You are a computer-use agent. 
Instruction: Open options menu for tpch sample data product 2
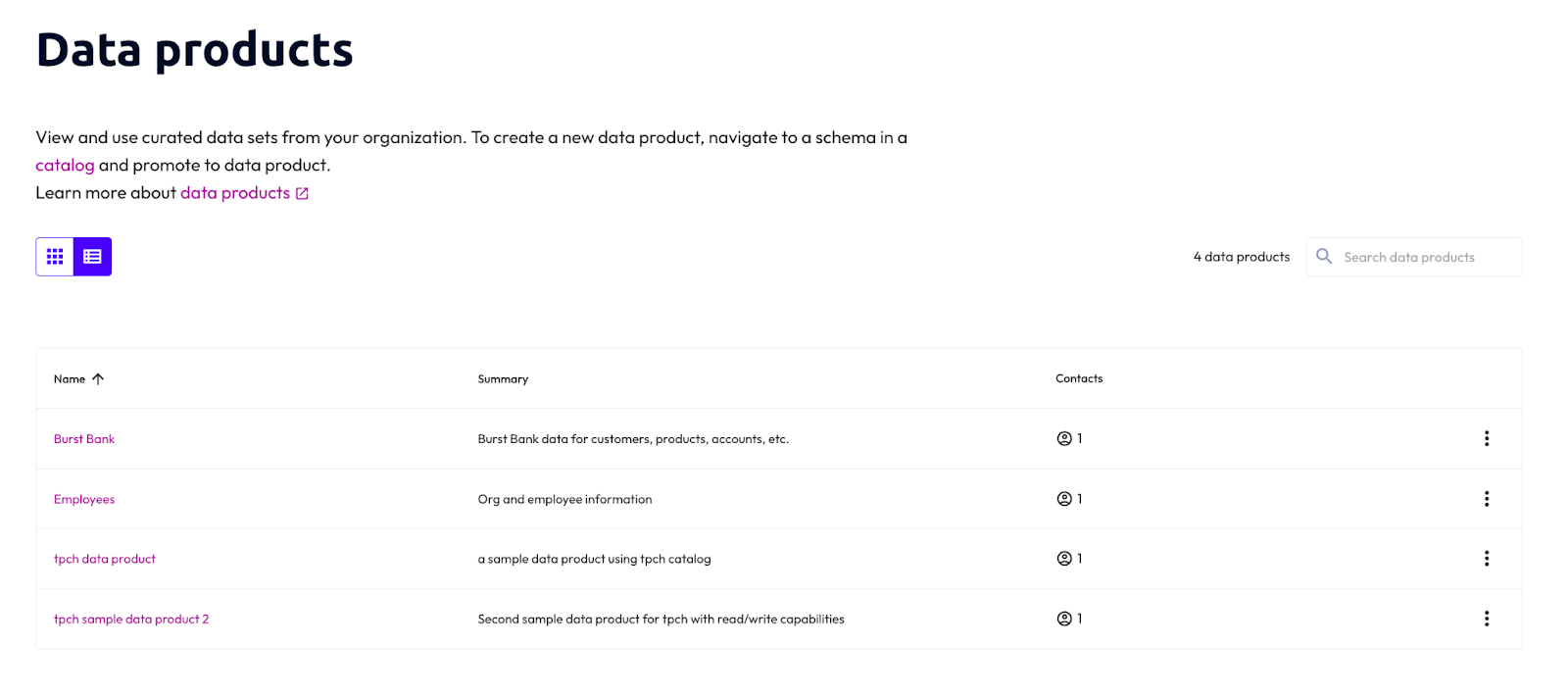pyautogui.click(x=1487, y=619)
